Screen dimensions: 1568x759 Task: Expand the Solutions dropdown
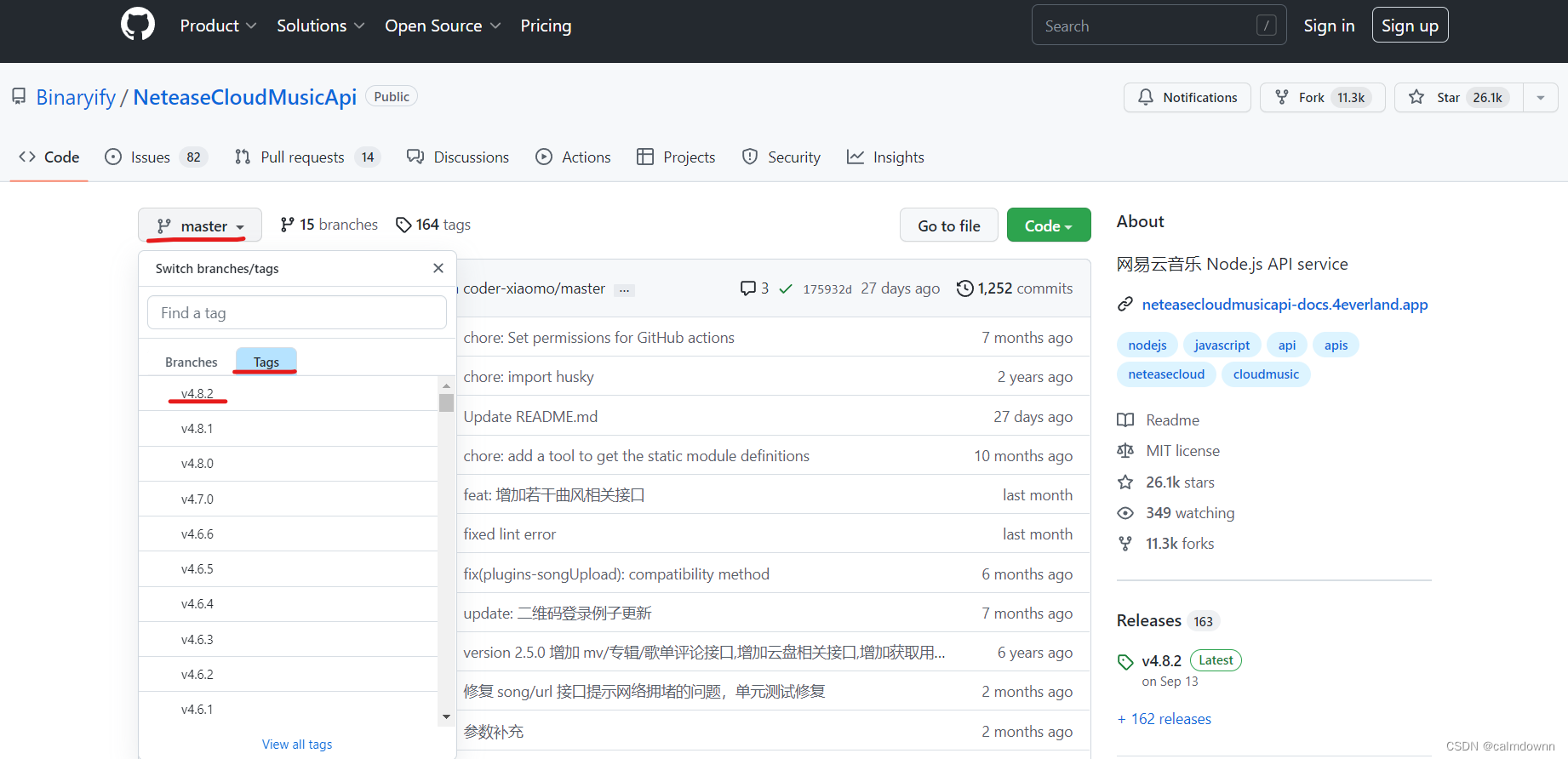tap(320, 26)
